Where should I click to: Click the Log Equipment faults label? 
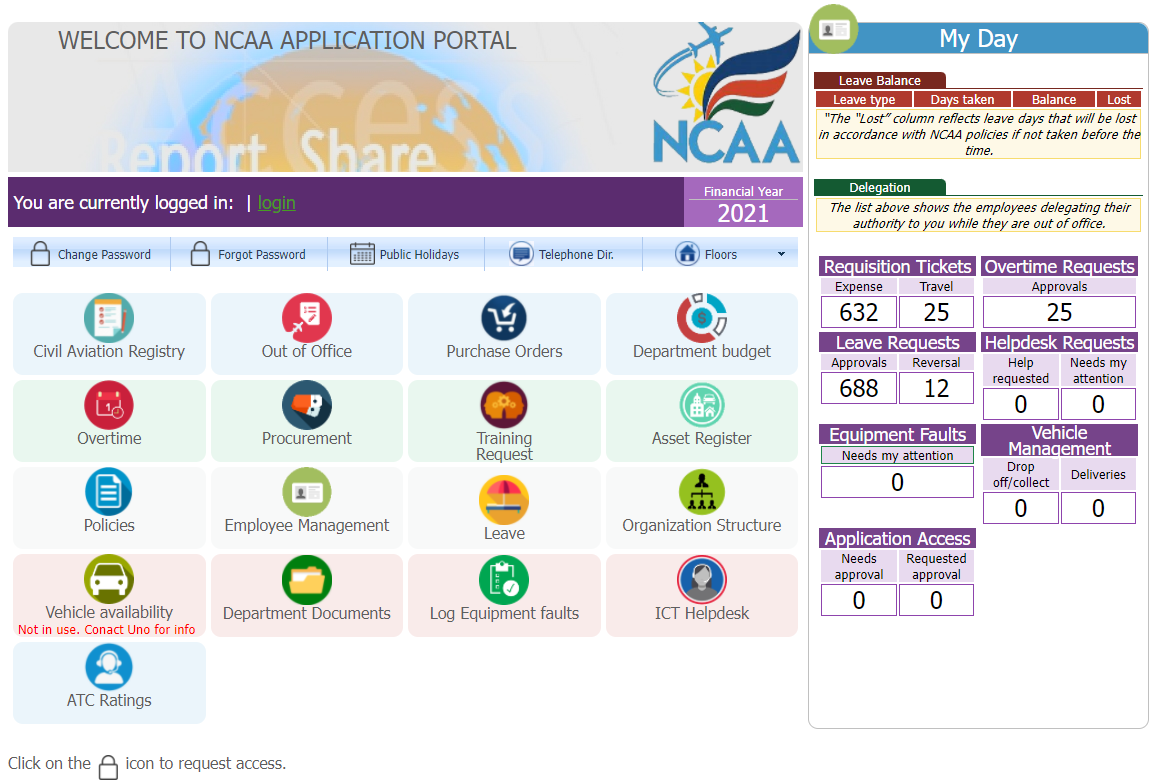[504, 613]
